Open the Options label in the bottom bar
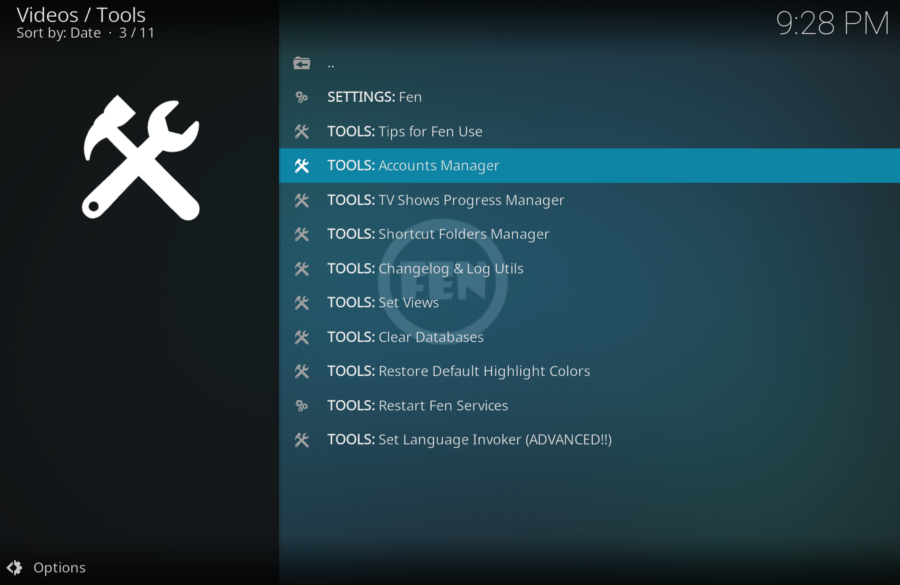Viewport: 900px width, 585px height. point(59,568)
